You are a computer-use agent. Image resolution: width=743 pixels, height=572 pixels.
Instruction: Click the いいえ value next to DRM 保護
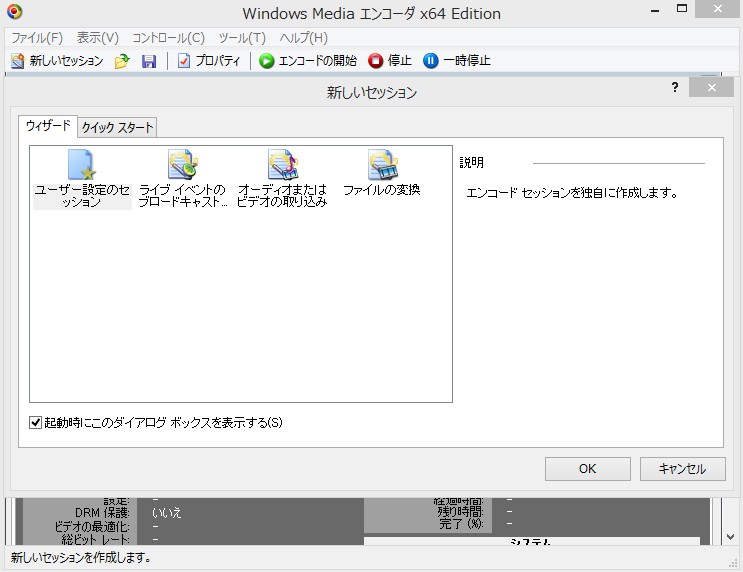[x=167, y=513]
